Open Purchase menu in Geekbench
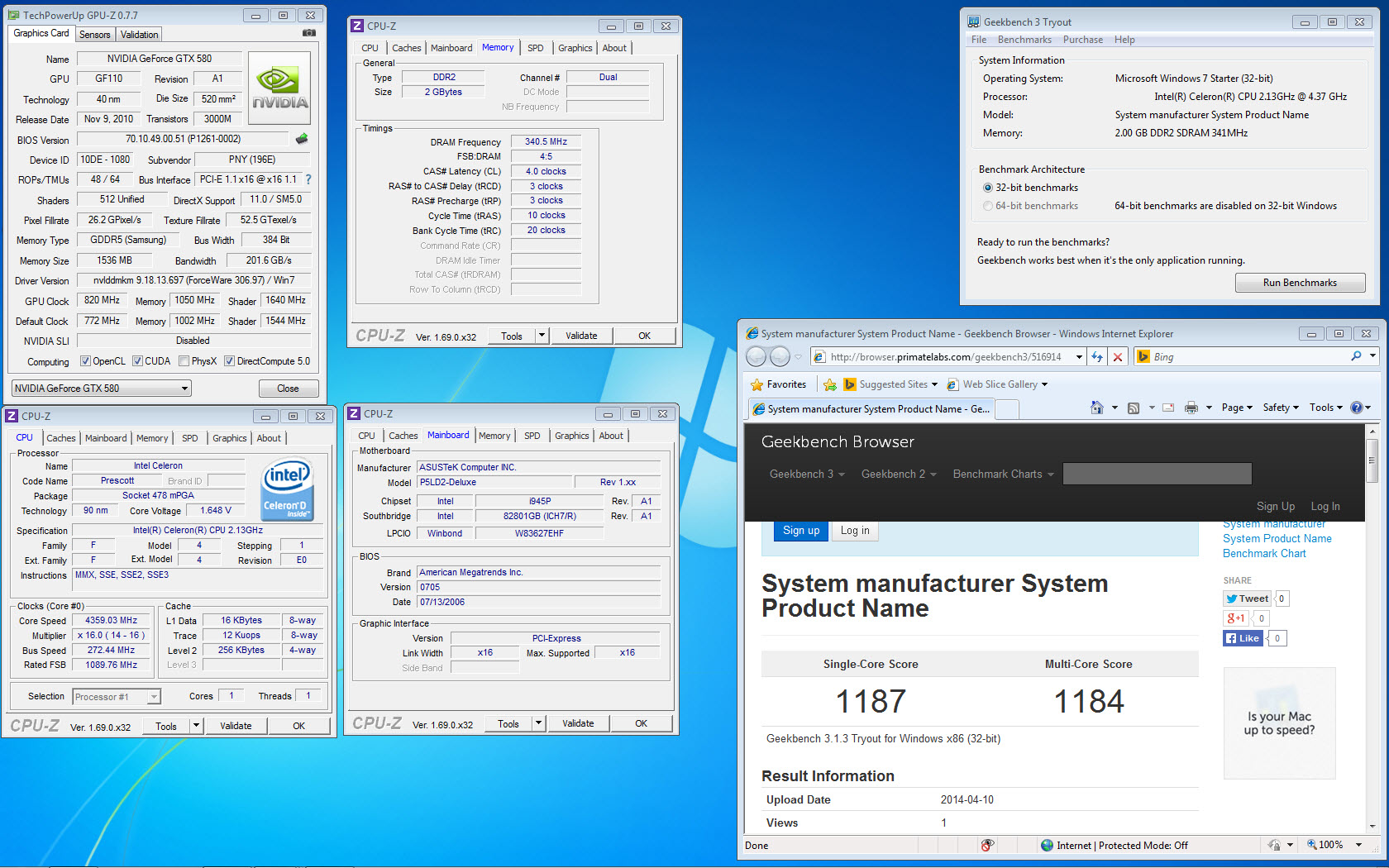This screenshot has width=1389, height=868. point(1082,40)
